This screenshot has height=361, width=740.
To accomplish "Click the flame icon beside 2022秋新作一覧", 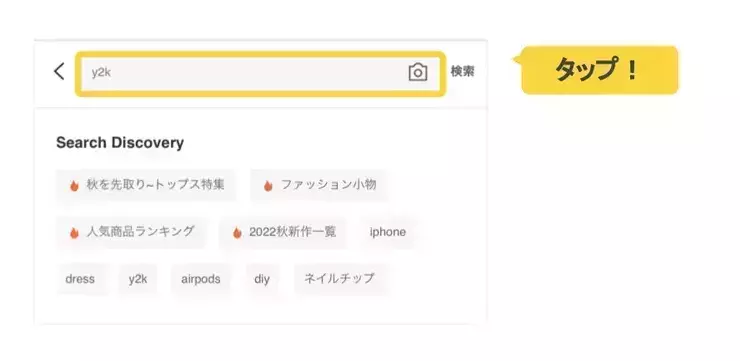I will click(x=237, y=233).
